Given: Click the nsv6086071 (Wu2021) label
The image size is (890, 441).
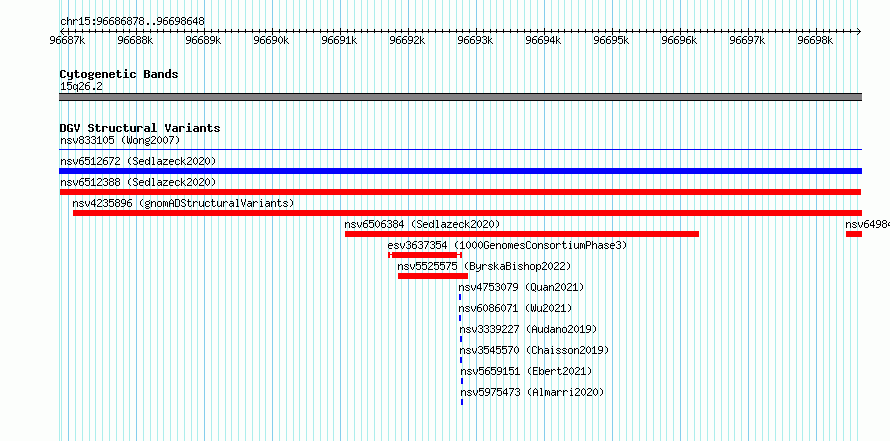Looking at the screenshot, I should click(x=515, y=308).
